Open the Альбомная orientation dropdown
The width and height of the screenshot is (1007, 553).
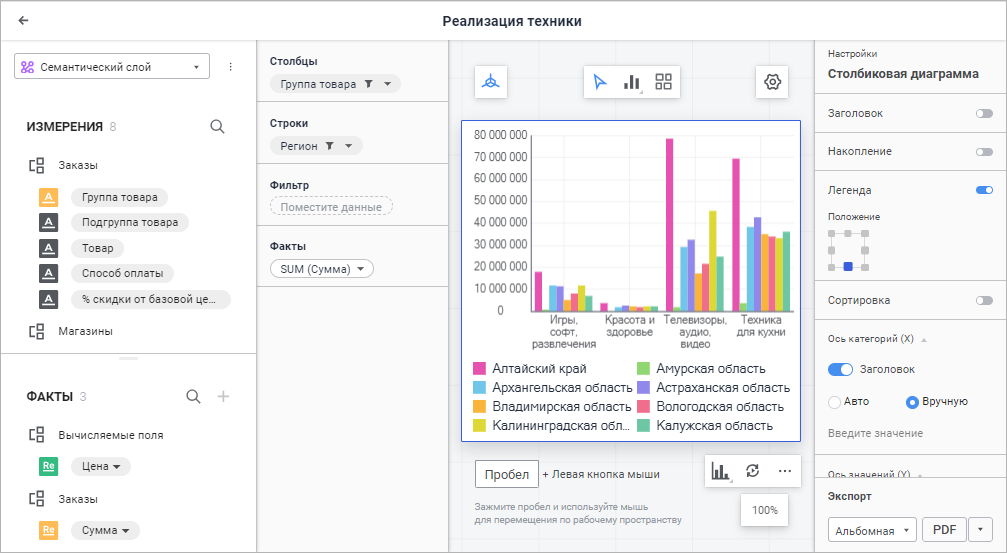(872, 530)
